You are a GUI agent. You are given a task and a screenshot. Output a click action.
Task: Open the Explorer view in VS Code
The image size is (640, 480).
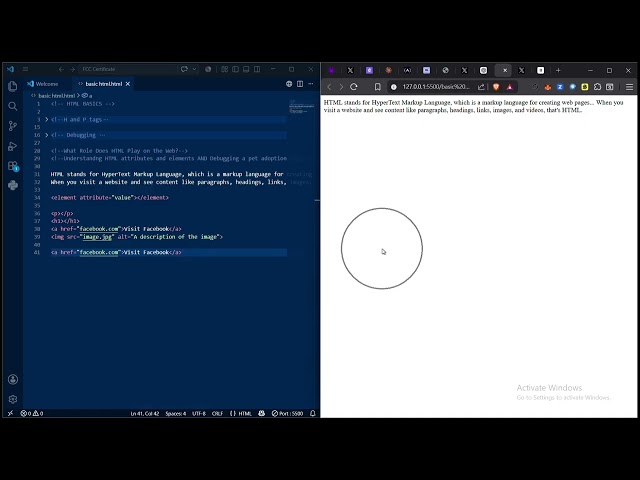[x=13, y=86]
